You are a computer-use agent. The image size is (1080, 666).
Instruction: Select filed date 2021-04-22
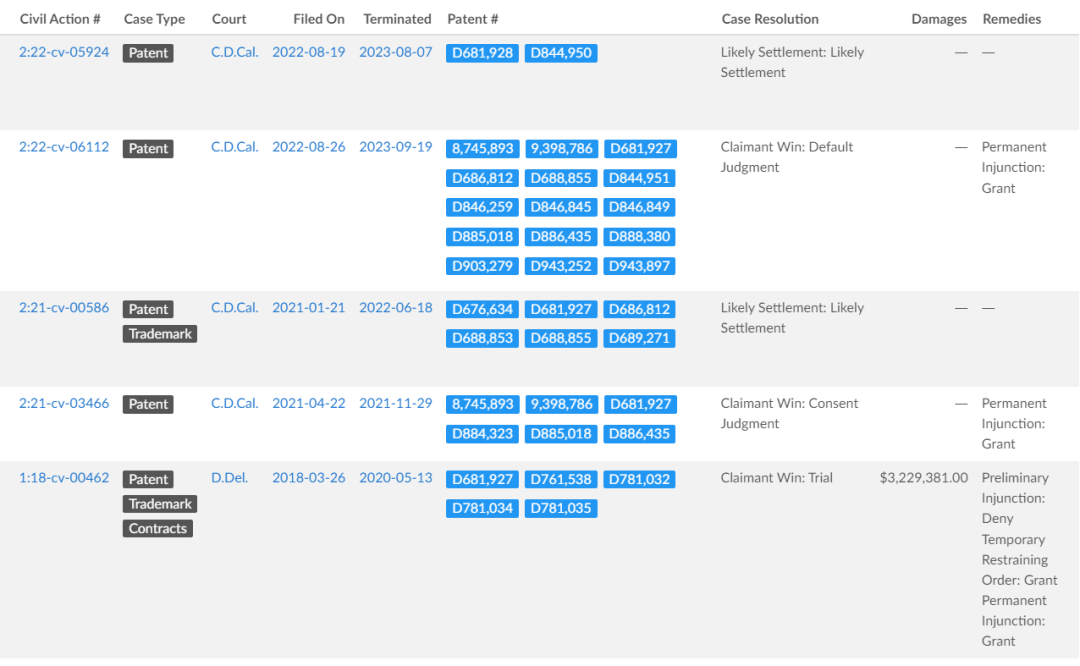(x=309, y=404)
